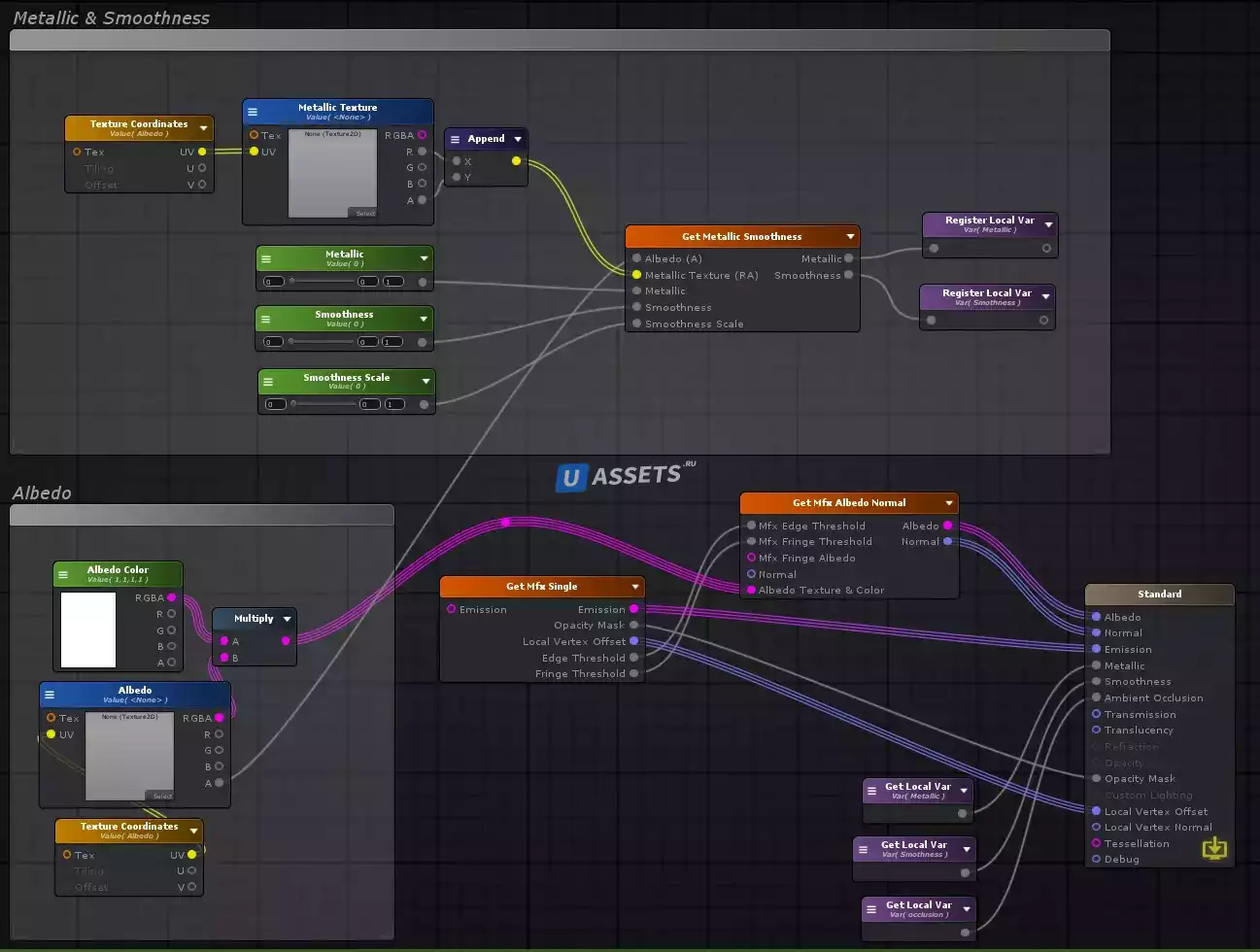Select the Metallic & Smoothness group title

tap(111, 17)
